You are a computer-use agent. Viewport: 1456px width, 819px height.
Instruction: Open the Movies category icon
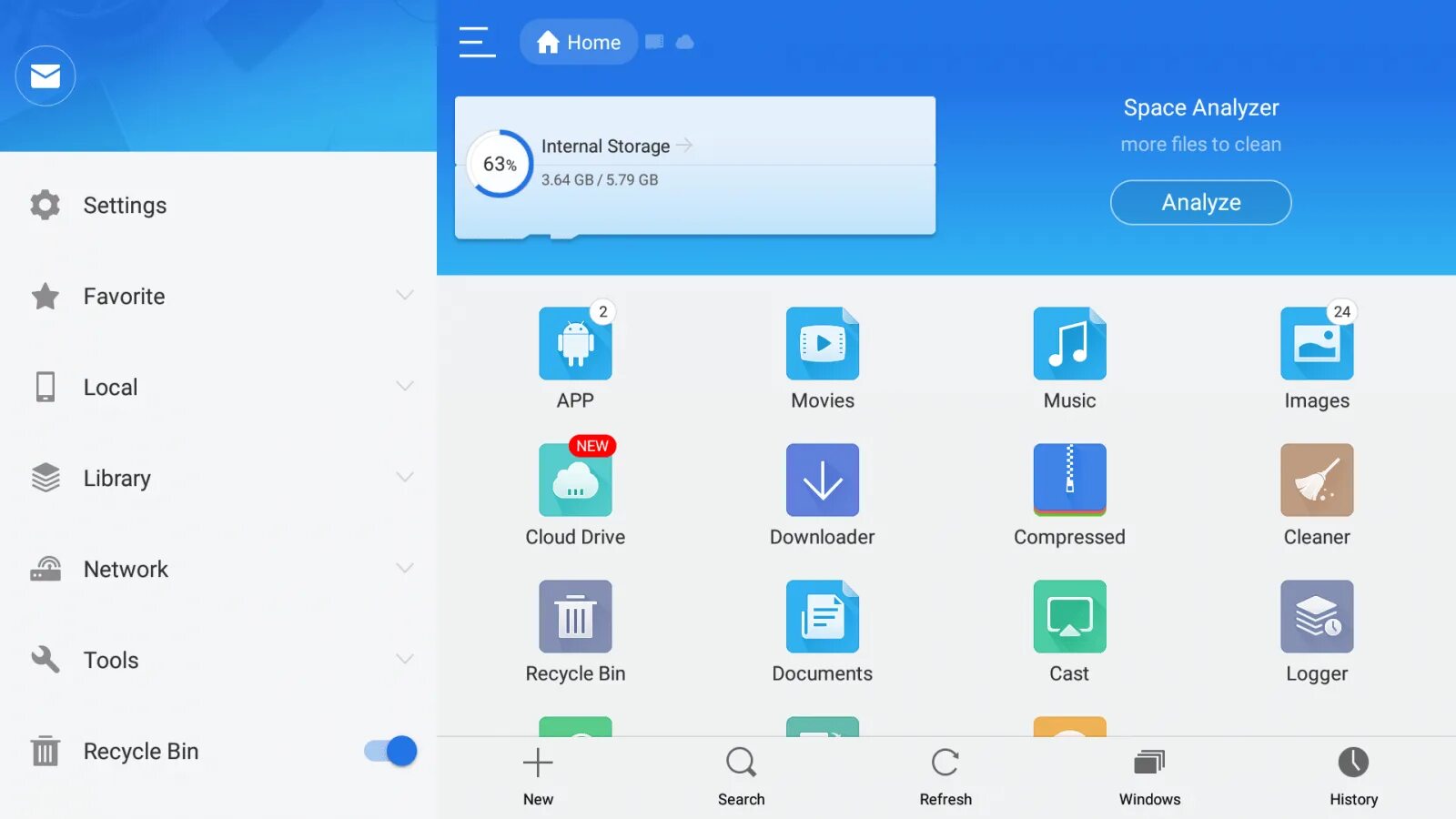pos(823,344)
